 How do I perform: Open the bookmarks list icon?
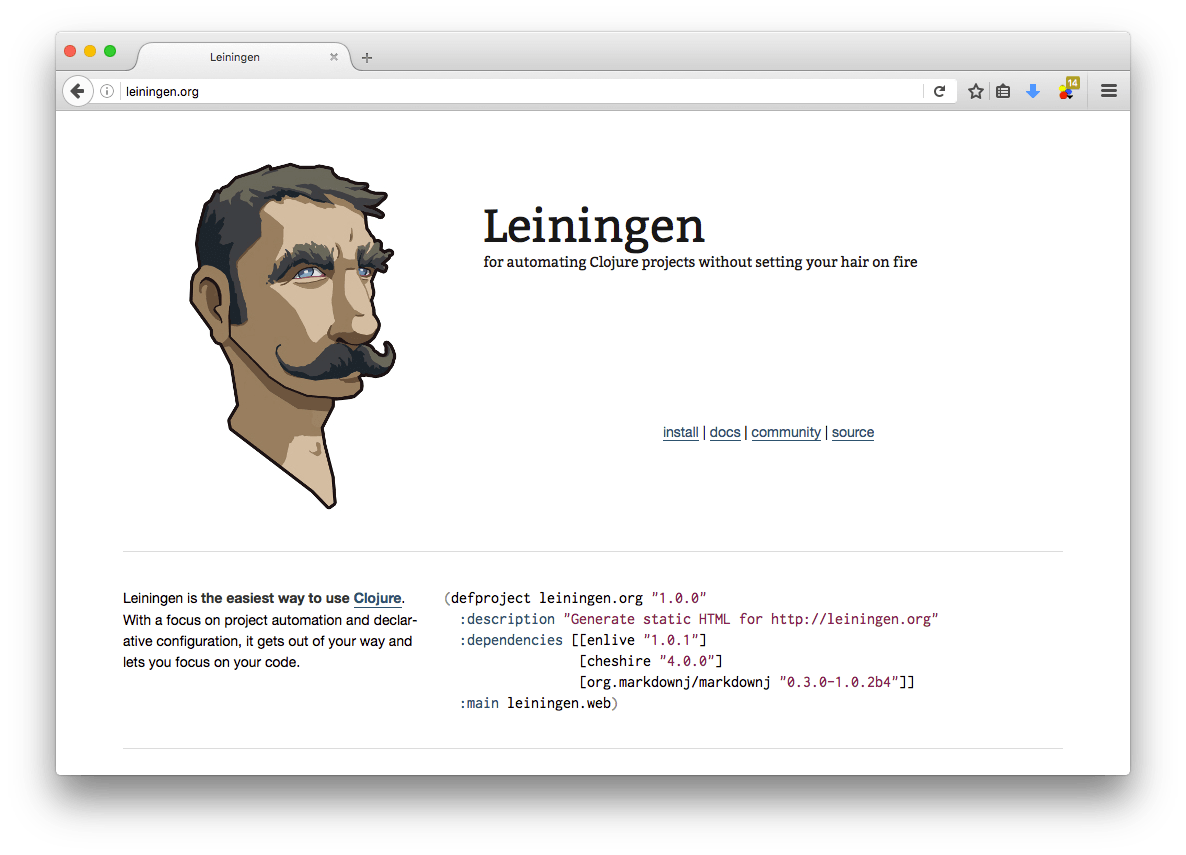pyautogui.click(x=1003, y=92)
